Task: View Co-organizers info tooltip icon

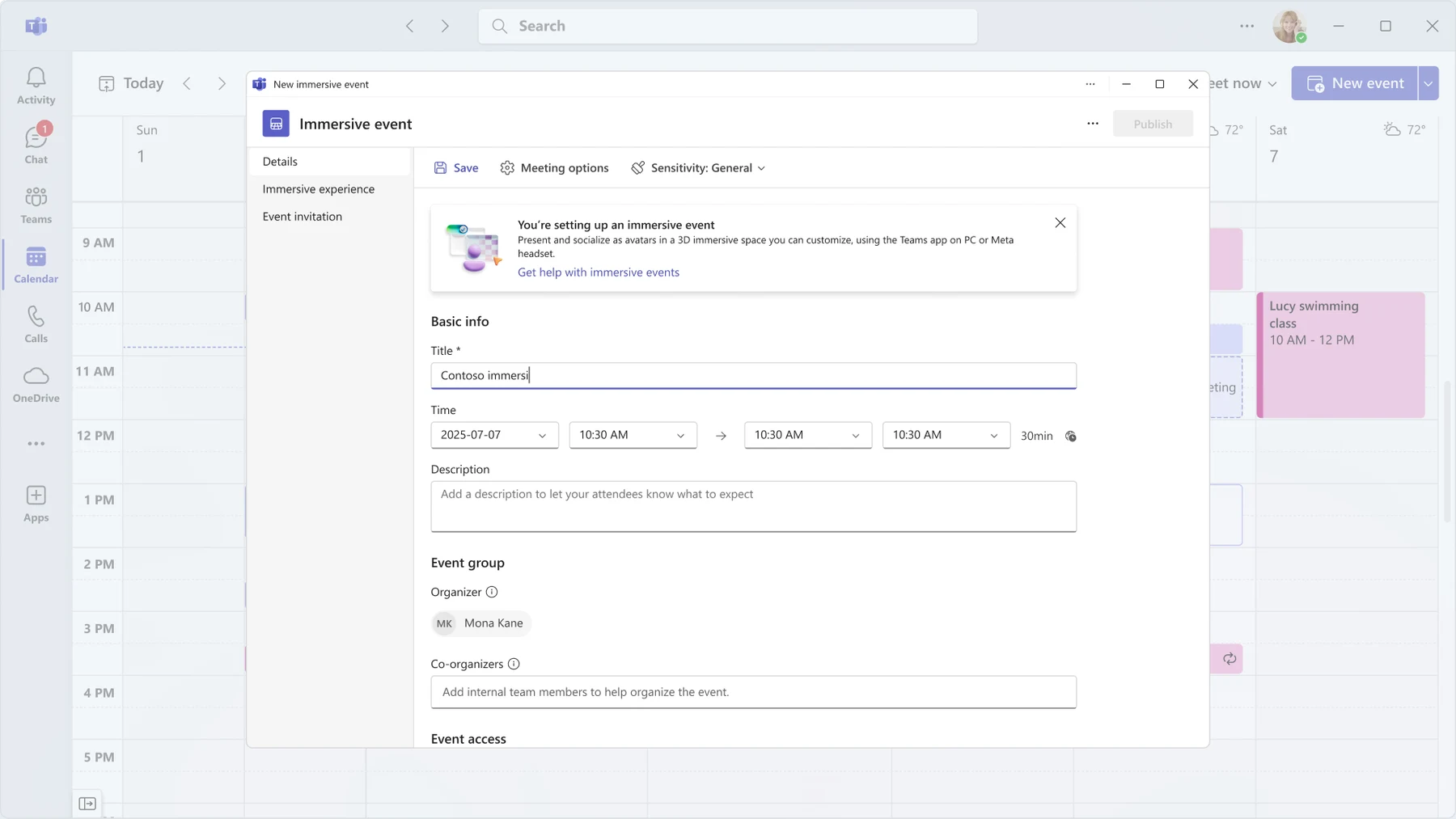Action: point(514,664)
